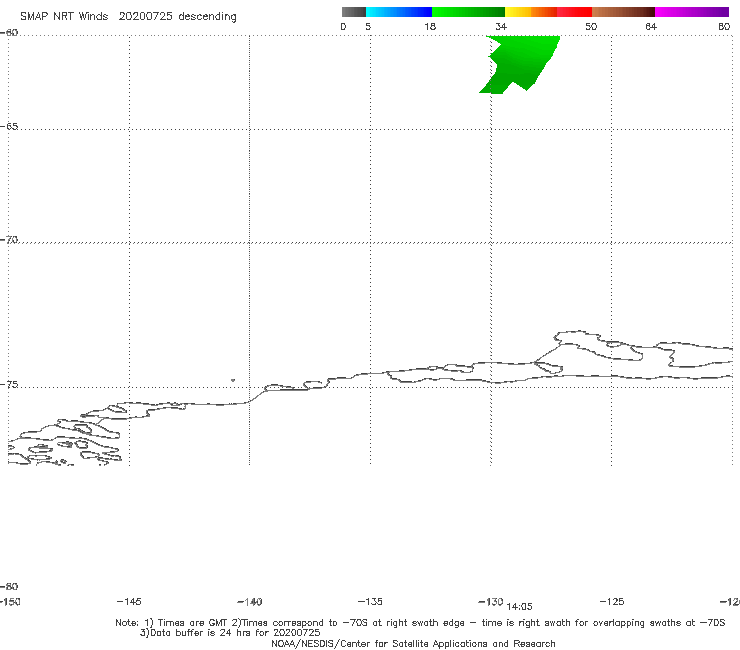Click the color bar label '50'
This screenshot has width=740, height=650.
click(591, 26)
